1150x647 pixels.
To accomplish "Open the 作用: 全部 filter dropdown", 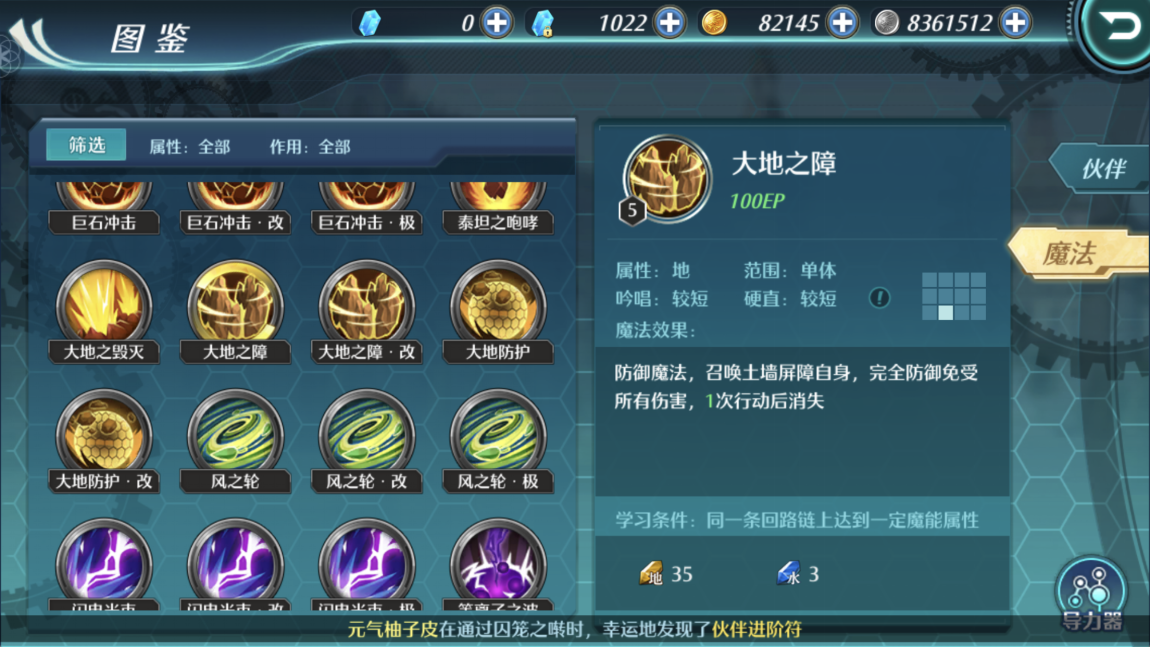I will pyautogui.click(x=310, y=147).
